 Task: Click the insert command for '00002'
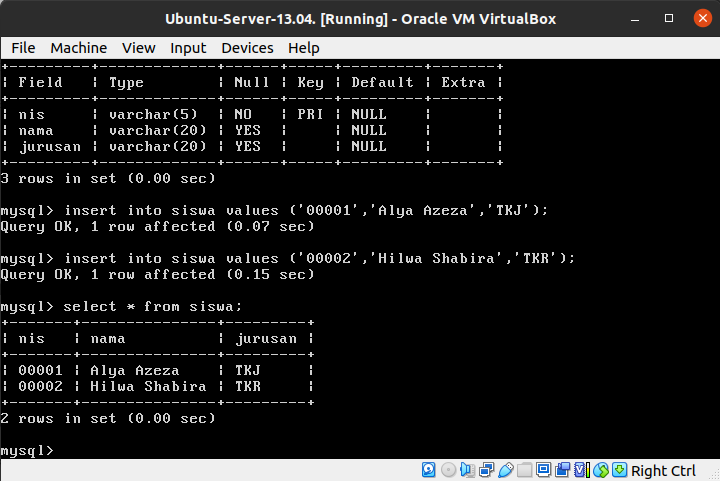319,259
